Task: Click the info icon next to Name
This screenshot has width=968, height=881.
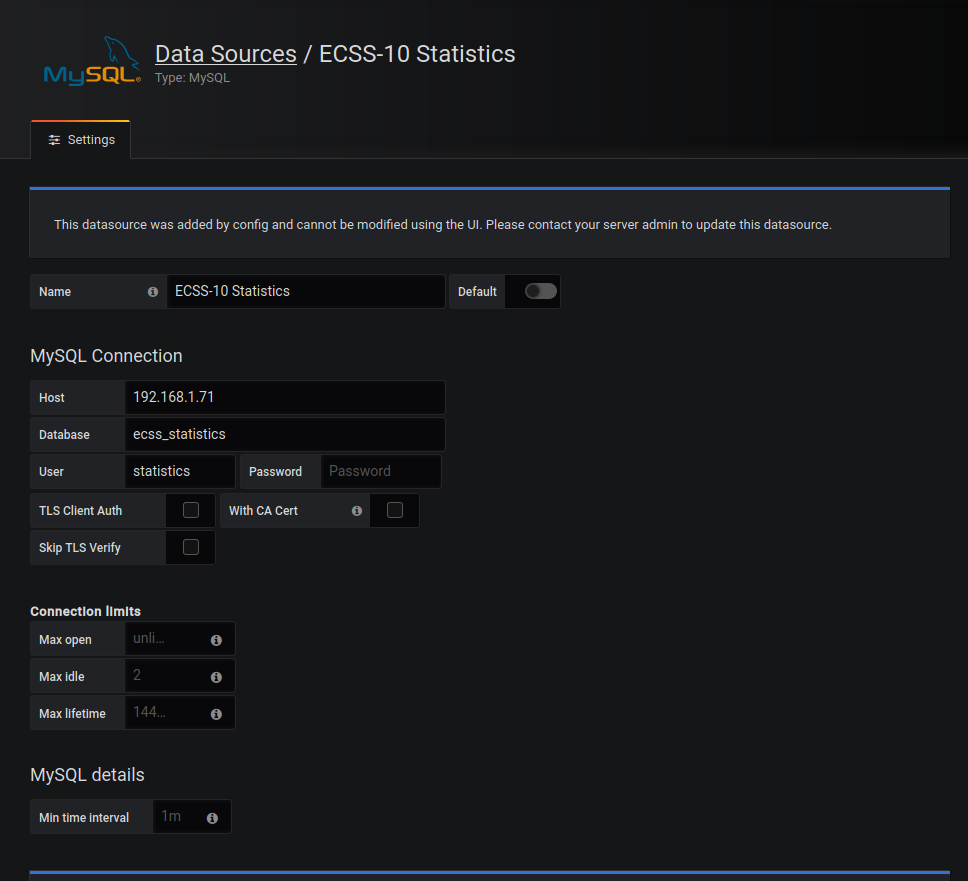Action: [153, 292]
